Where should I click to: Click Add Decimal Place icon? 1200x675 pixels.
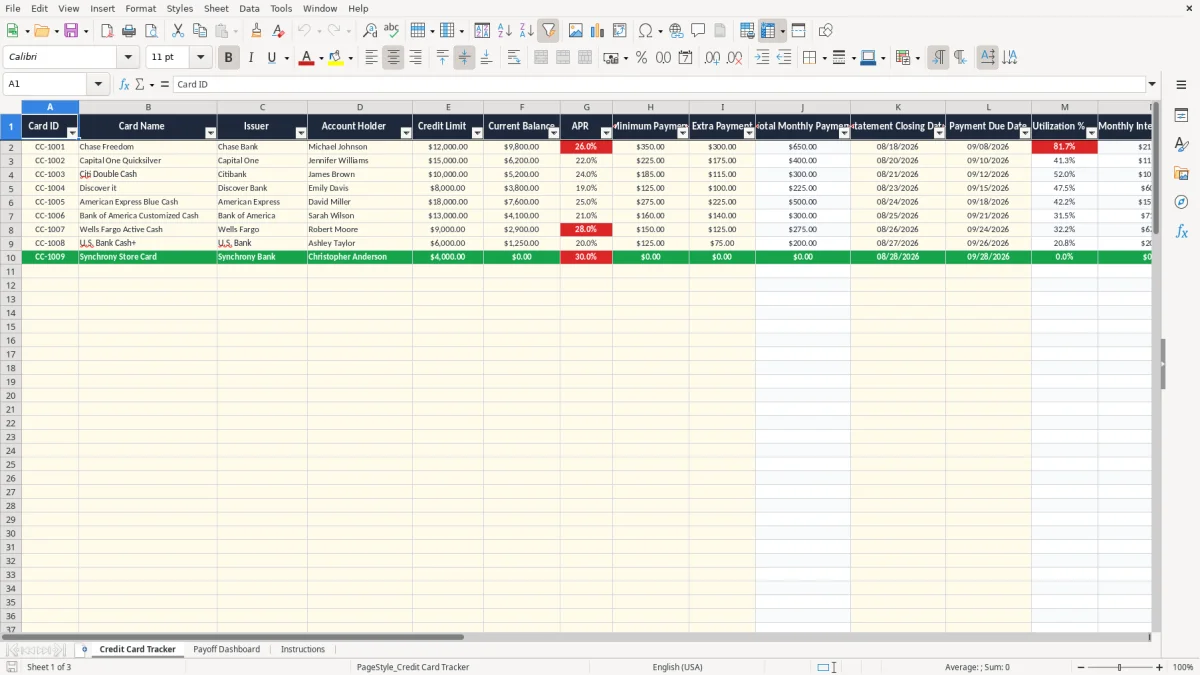(712, 58)
